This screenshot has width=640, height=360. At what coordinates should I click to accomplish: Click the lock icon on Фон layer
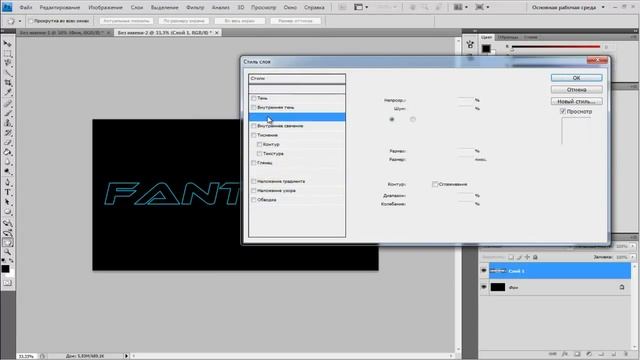(x=622, y=287)
